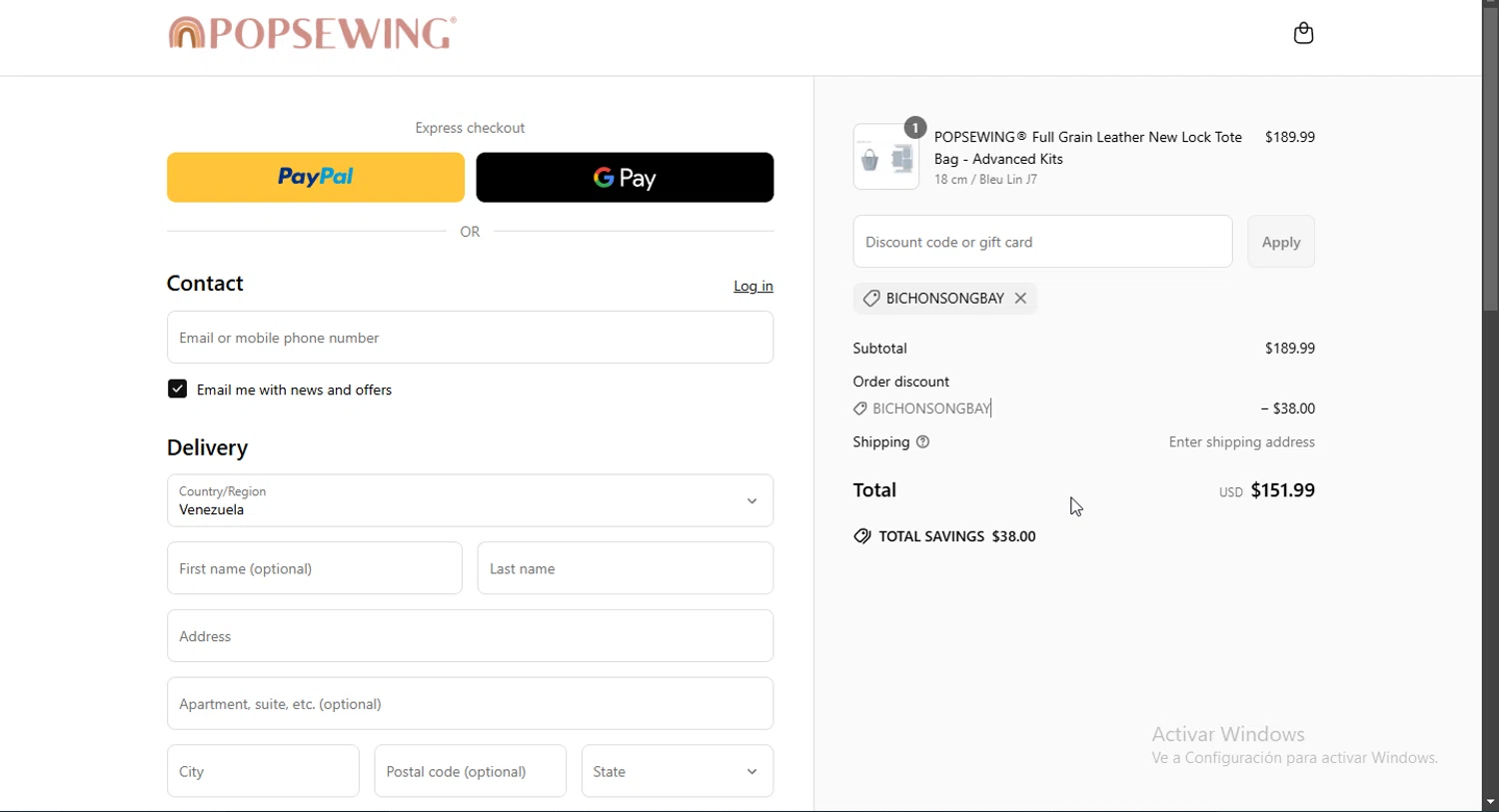Click the City input field
Screen dimensions: 1499x812
[x=263, y=771]
